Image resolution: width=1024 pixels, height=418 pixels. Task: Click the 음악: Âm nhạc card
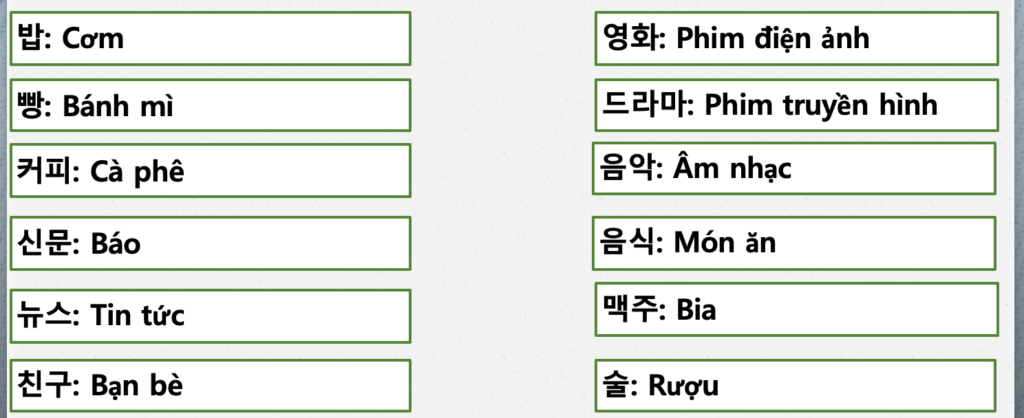click(x=794, y=168)
